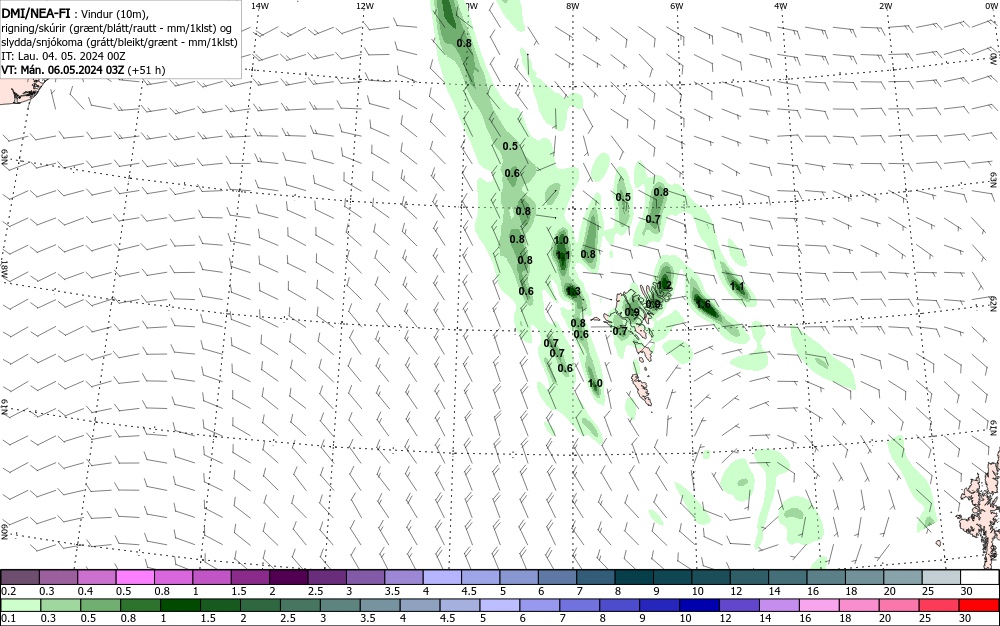Select the dark teal 8 legend swatch
The width and height of the screenshot is (1000, 626).
point(635,578)
